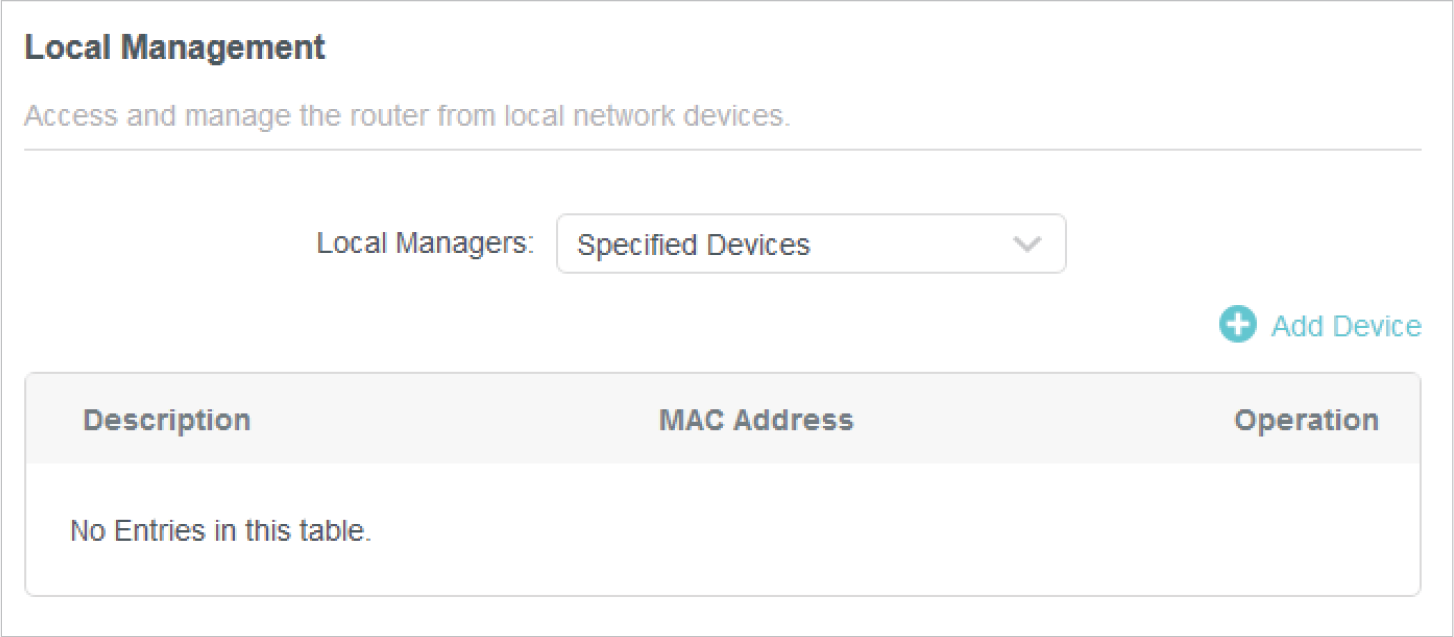Click the Local Management section heading
This screenshot has width=1454, height=637.
pyautogui.click(x=175, y=48)
